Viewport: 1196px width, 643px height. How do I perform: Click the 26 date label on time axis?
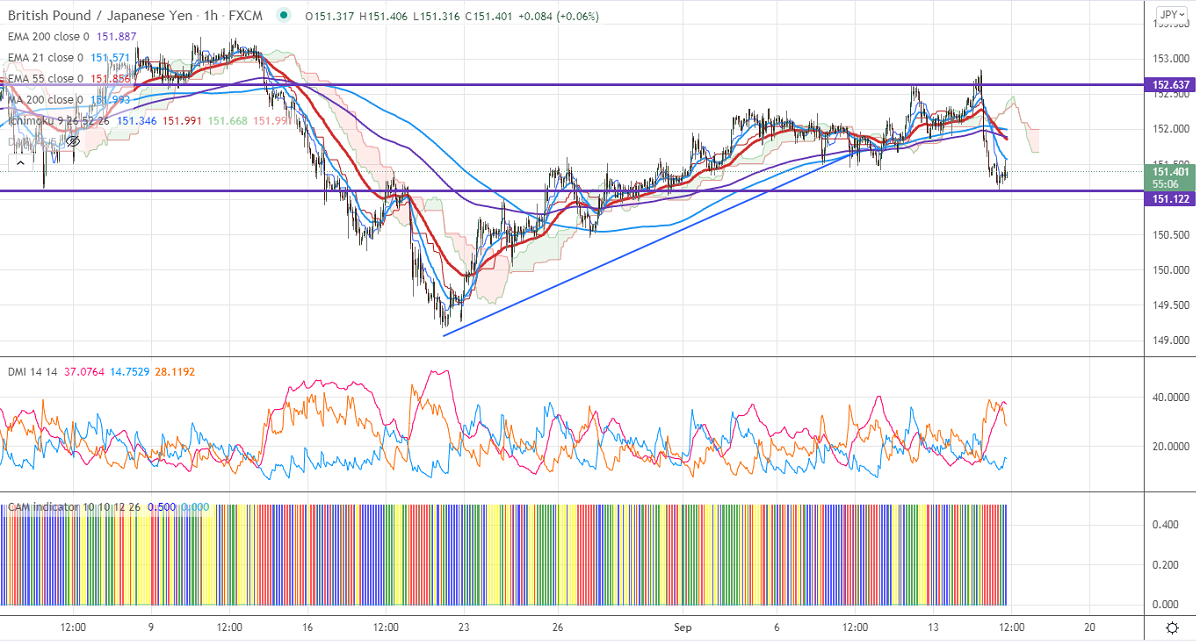(558, 628)
